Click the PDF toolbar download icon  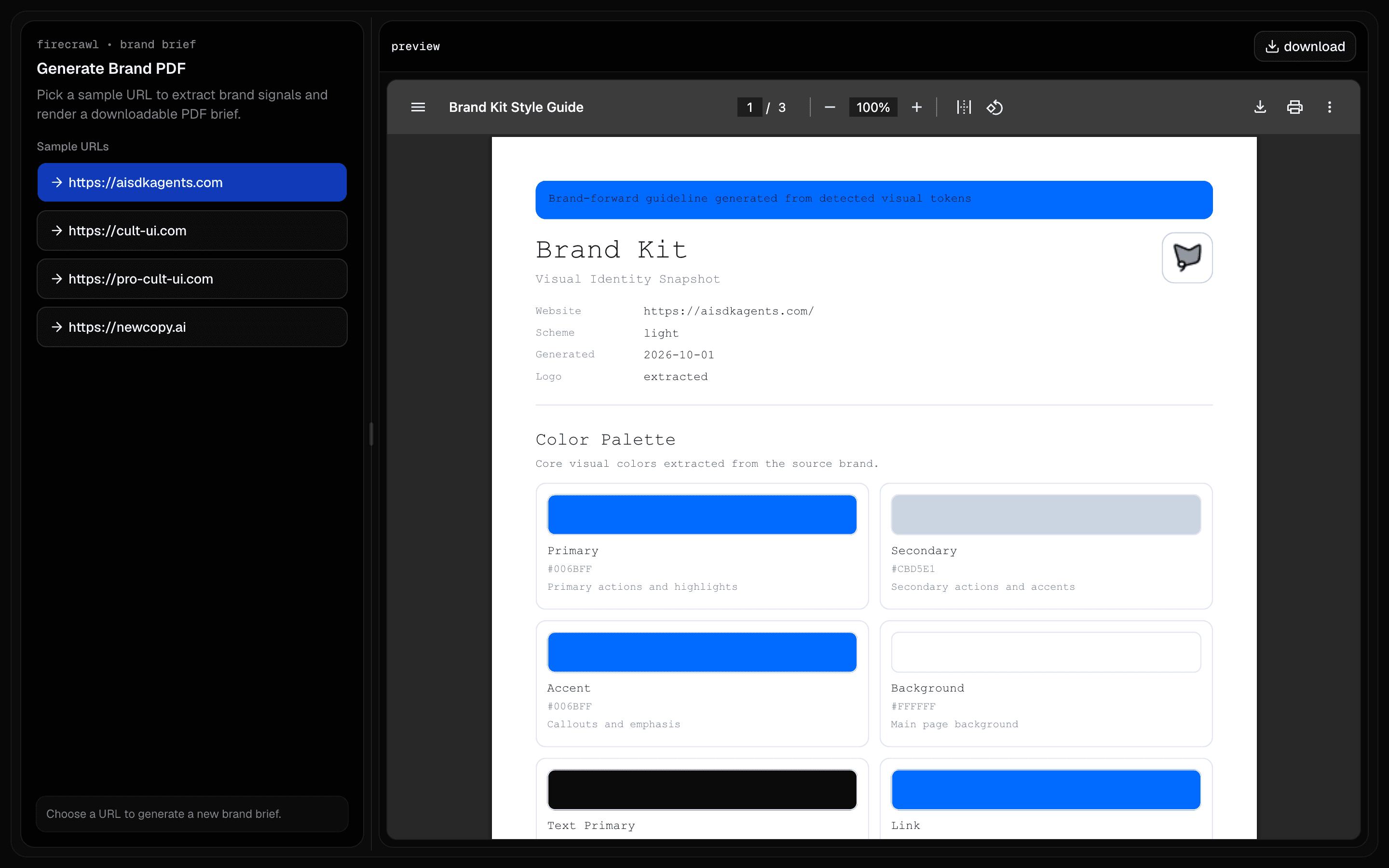pyautogui.click(x=1260, y=108)
